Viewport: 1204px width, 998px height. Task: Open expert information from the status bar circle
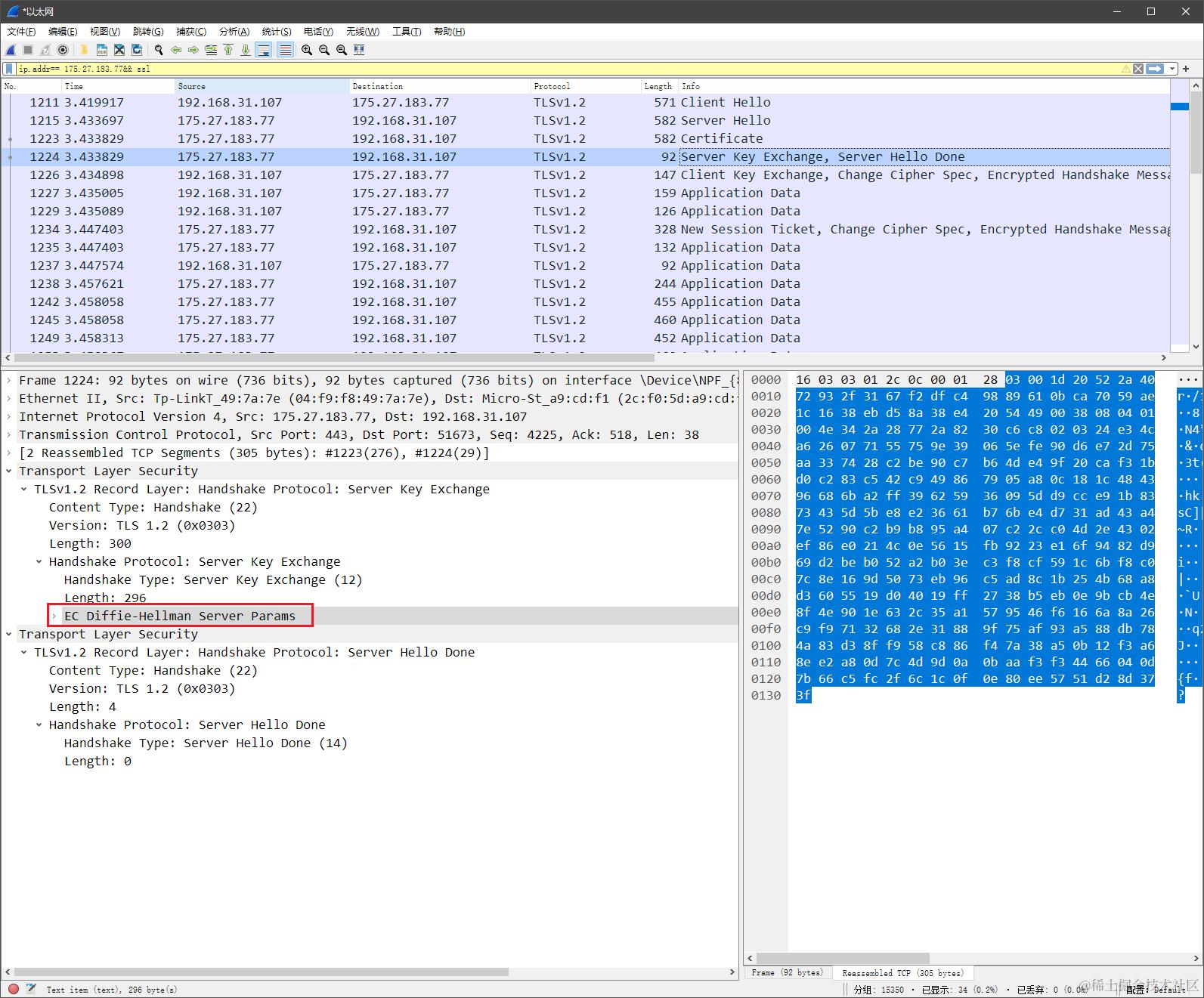(13, 988)
